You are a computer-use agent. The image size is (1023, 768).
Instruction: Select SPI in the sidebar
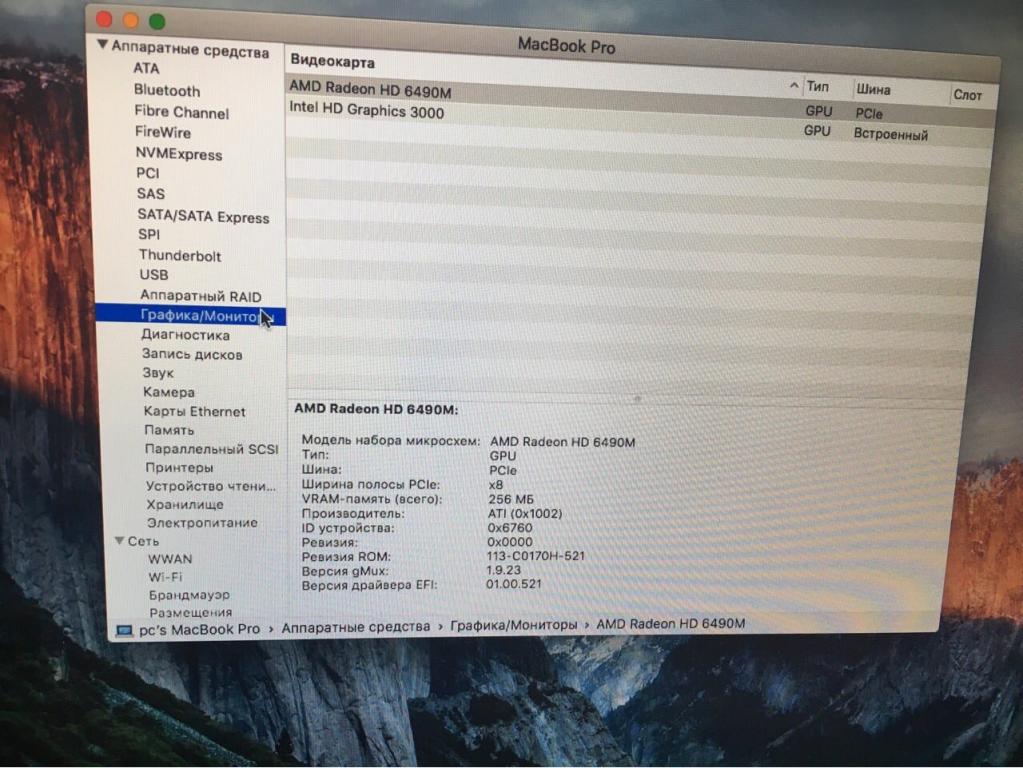[x=149, y=234]
